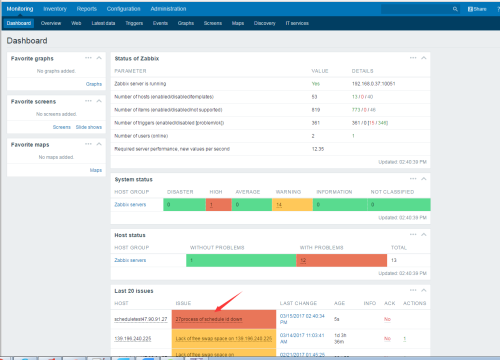Screen dimensions: 500x360
Task: Open System status widget options menu
Action: pyautogui.click(x=413, y=179)
